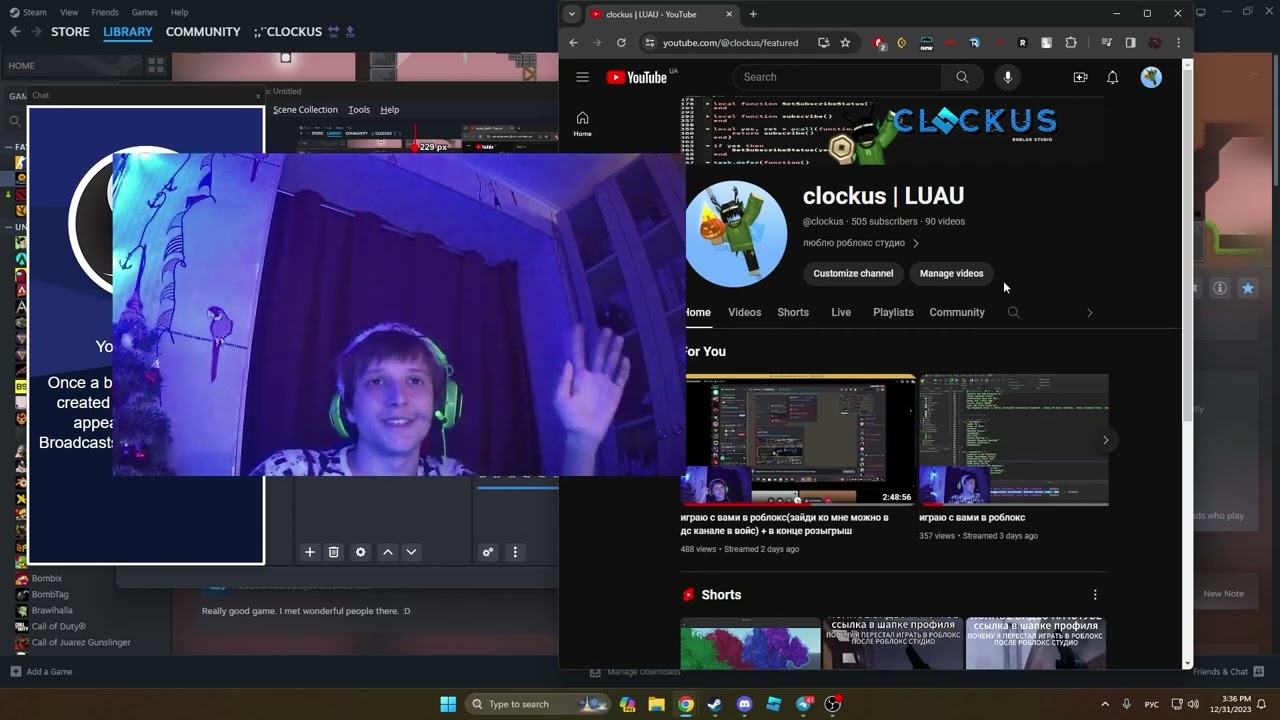Click the Manage videos button
The image size is (1280, 720).
coord(951,273)
